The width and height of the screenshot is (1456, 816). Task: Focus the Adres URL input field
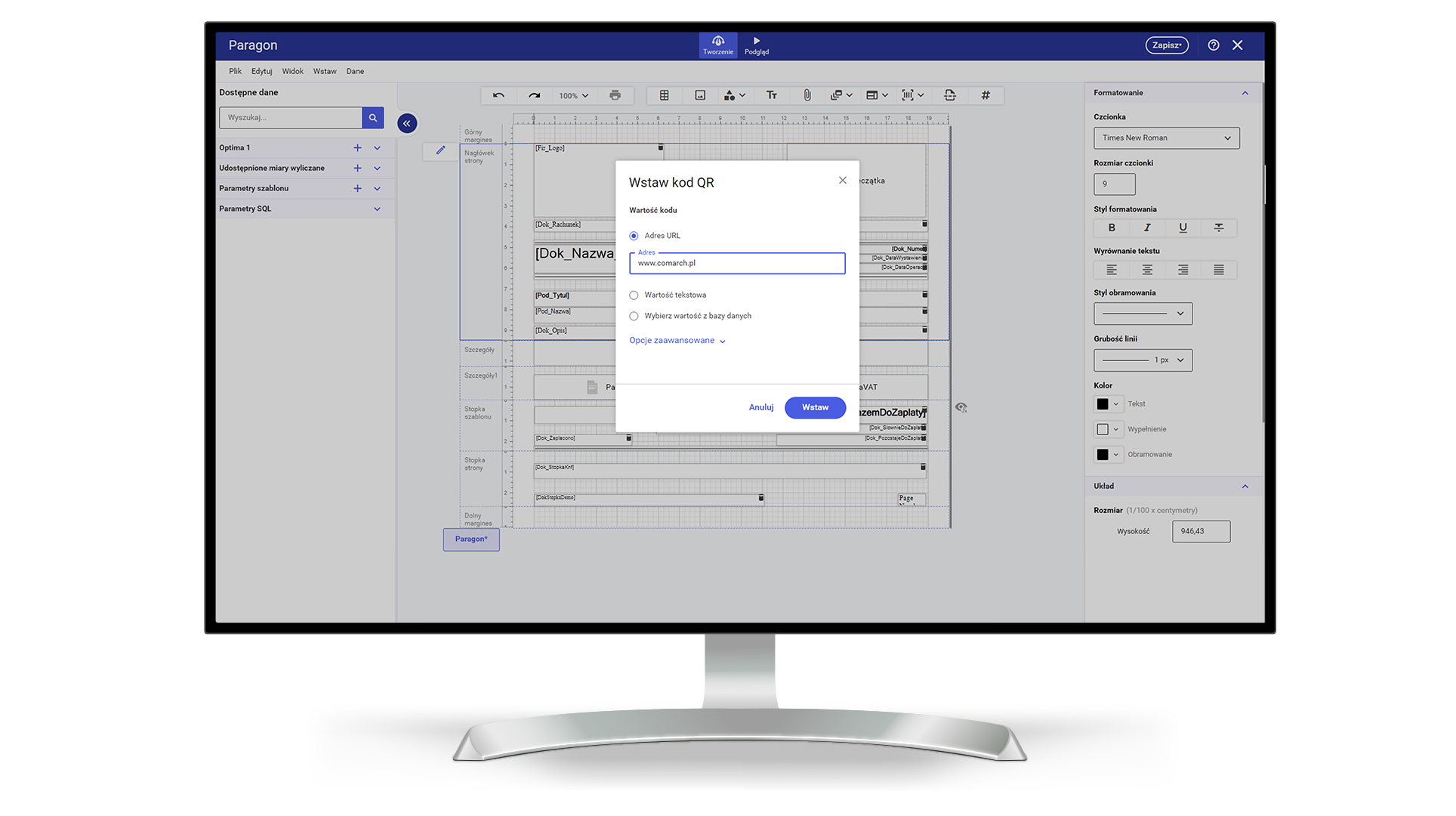(737, 264)
